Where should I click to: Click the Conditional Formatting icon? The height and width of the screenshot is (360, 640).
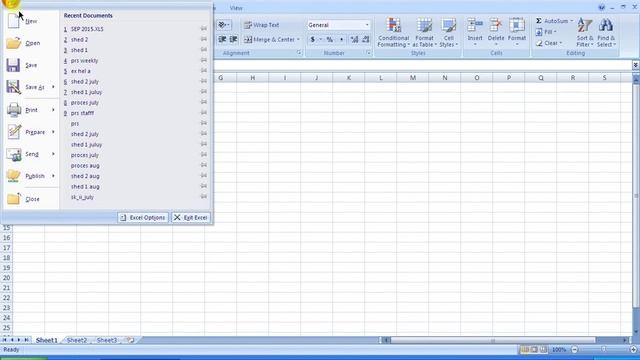point(393,25)
